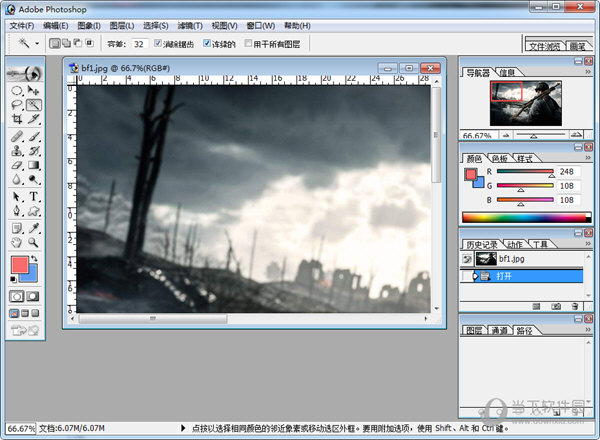Choose full screen with menu bar mode

pyautogui.click(x=25, y=313)
